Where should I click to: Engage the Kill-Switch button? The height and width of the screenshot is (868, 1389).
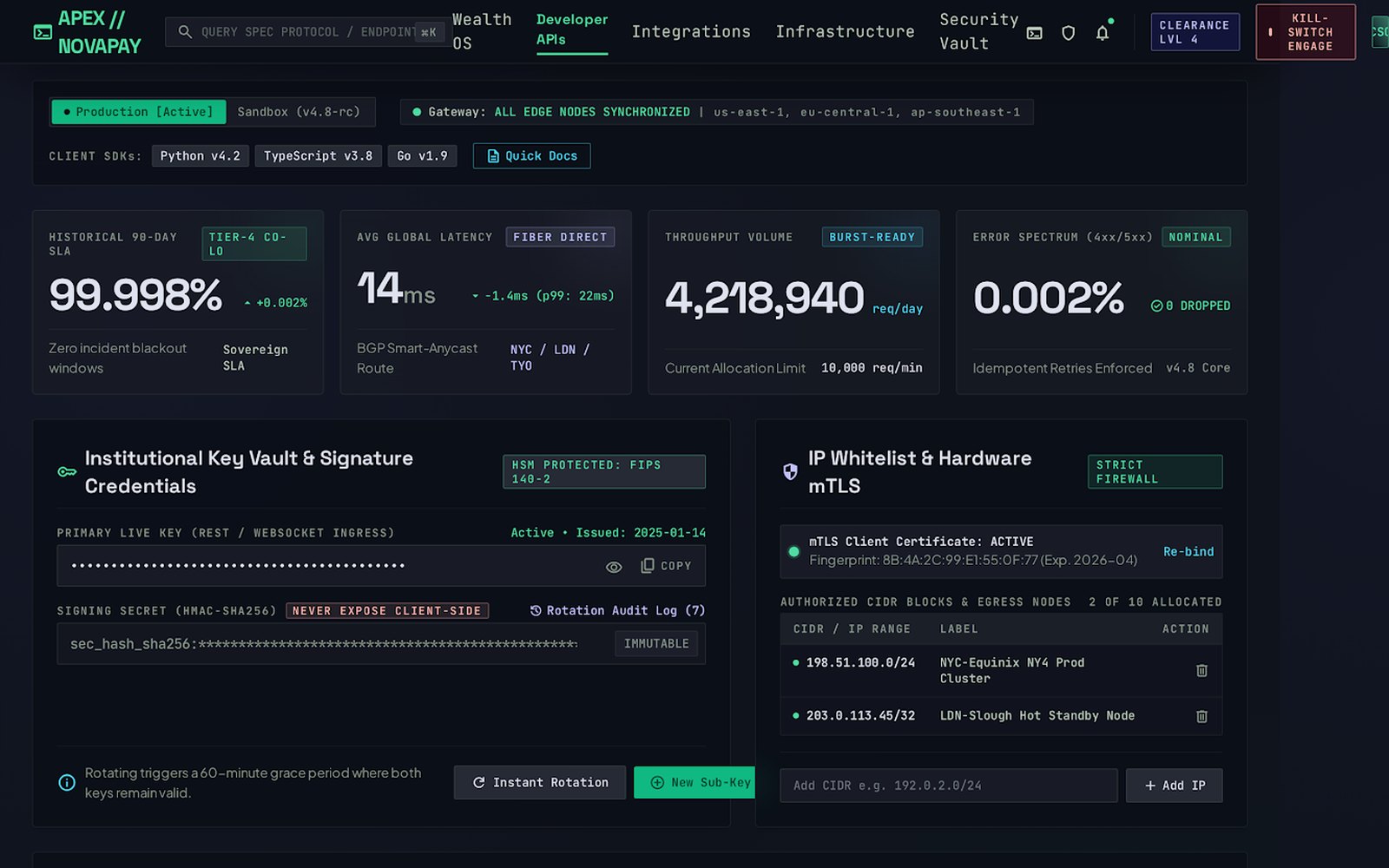pyautogui.click(x=1305, y=32)
